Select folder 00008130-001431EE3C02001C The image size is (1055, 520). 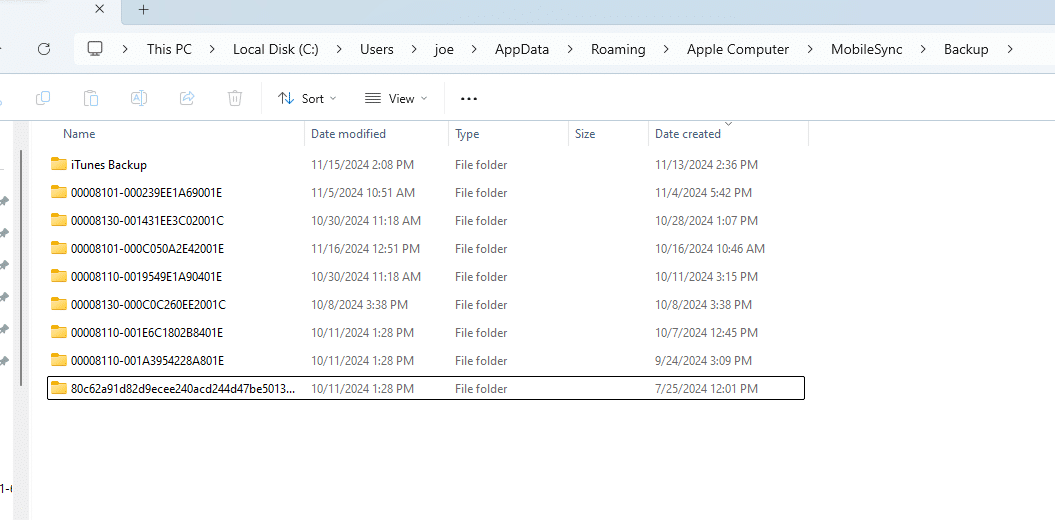click(147, 221)
